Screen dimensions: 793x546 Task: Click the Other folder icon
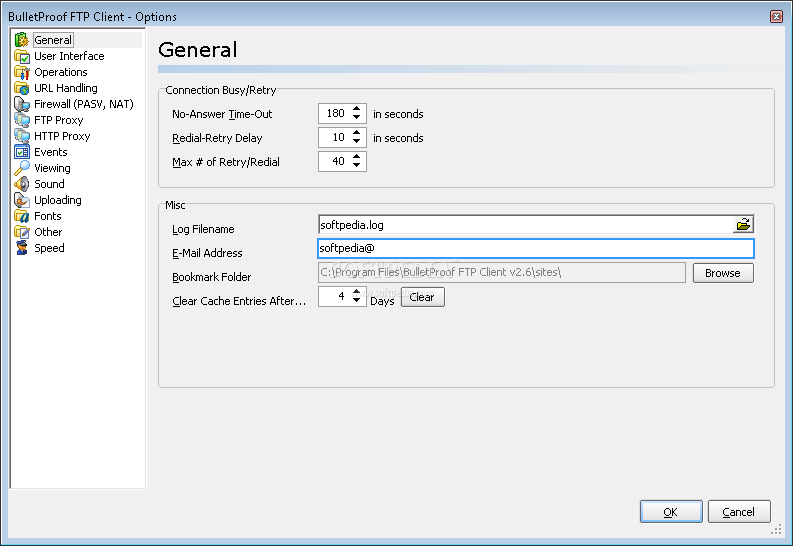pos(22,232)
